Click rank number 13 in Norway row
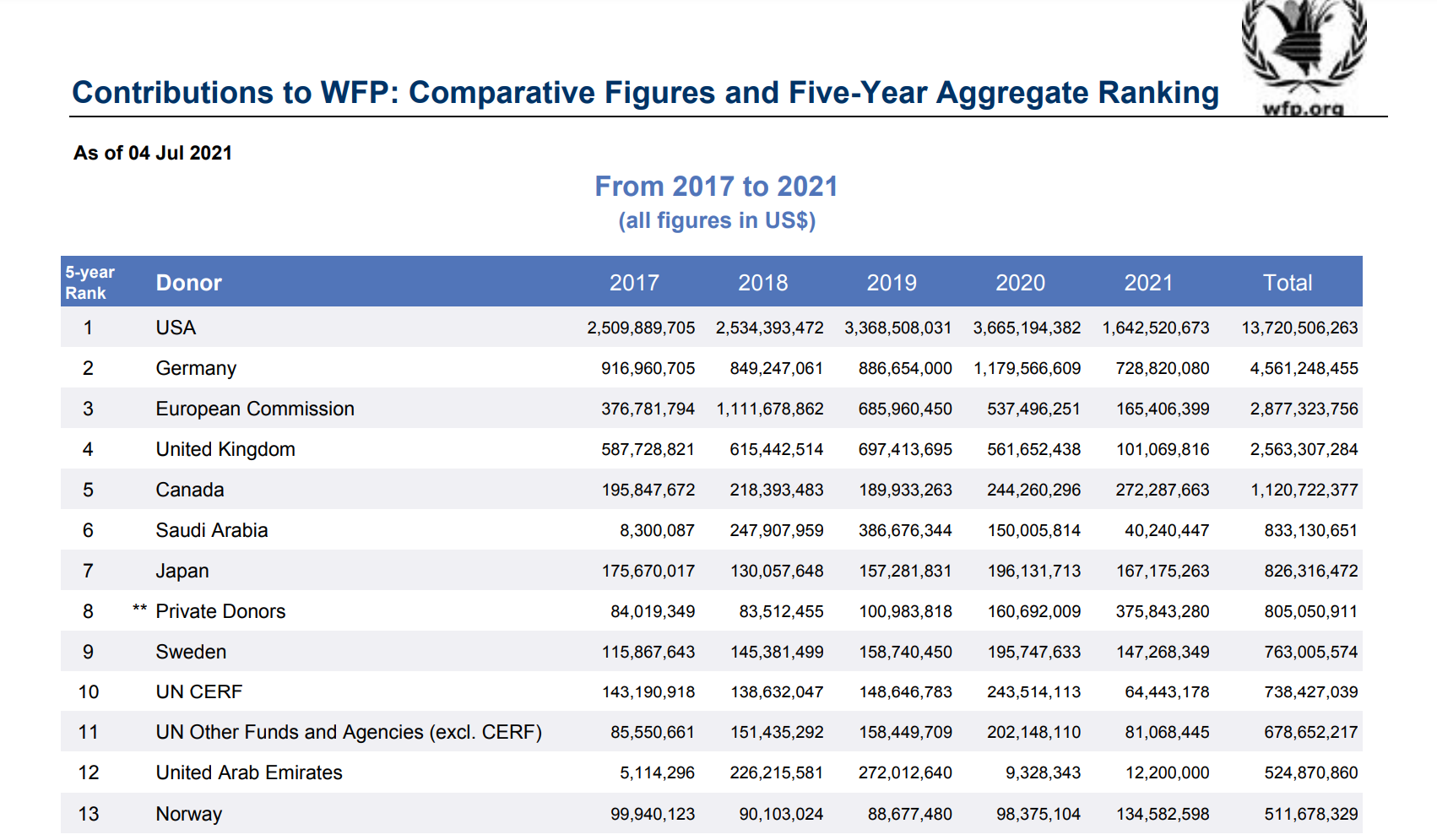This screenshot has width=1437, height=840. tap(89, 814)
